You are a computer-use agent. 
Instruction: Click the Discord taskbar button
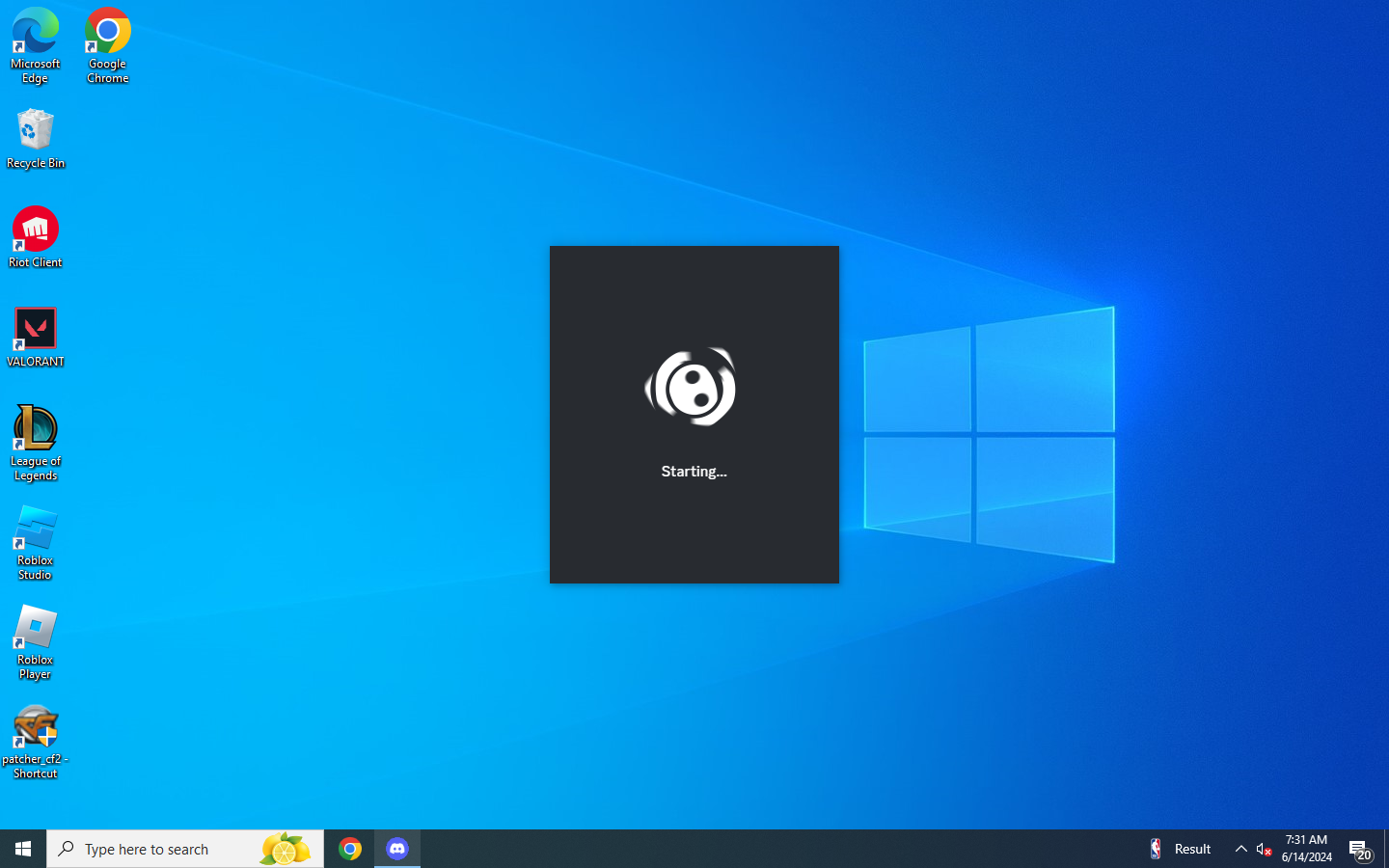[397, 849]
